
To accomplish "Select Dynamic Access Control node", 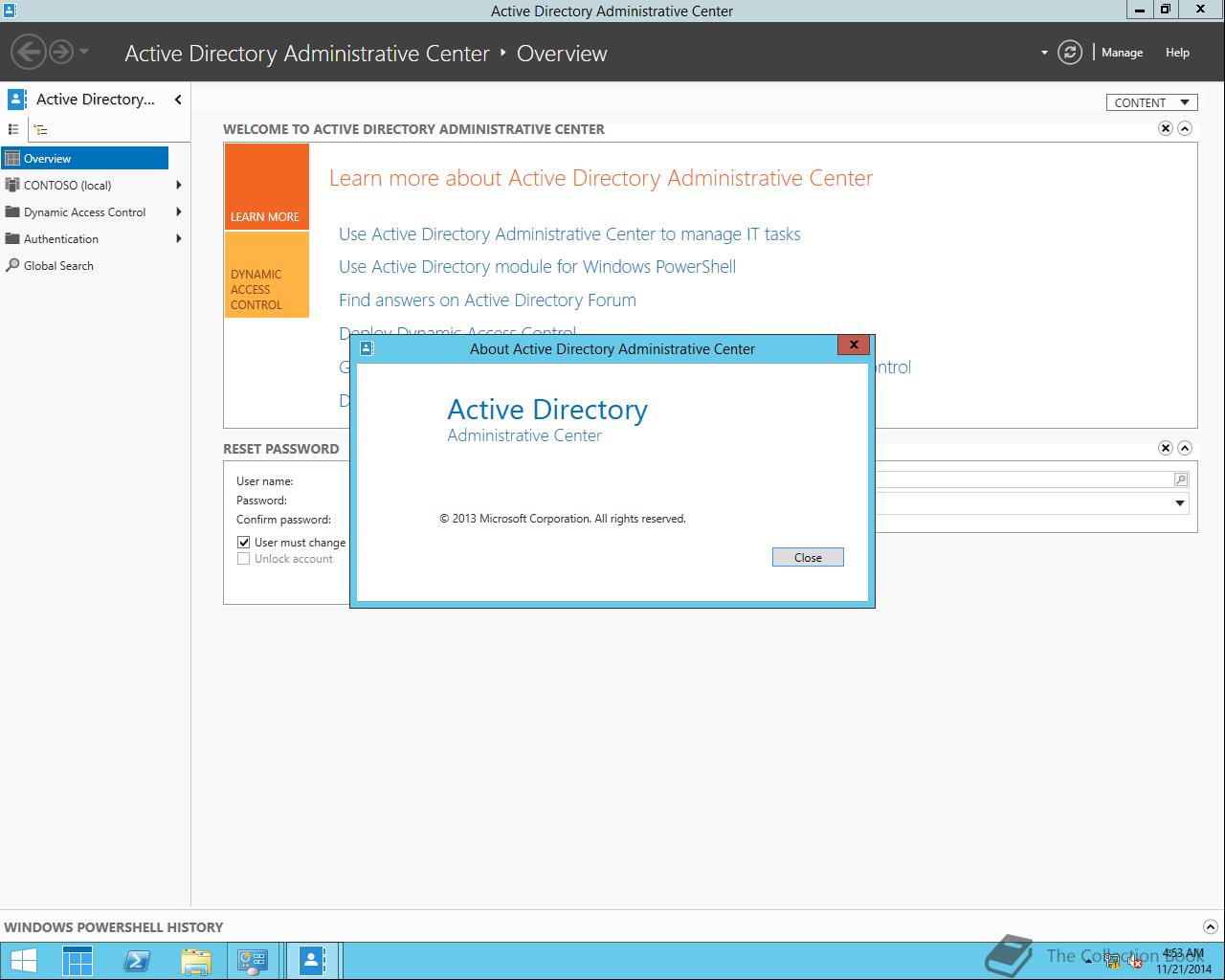I will click(x=84, y=212).
